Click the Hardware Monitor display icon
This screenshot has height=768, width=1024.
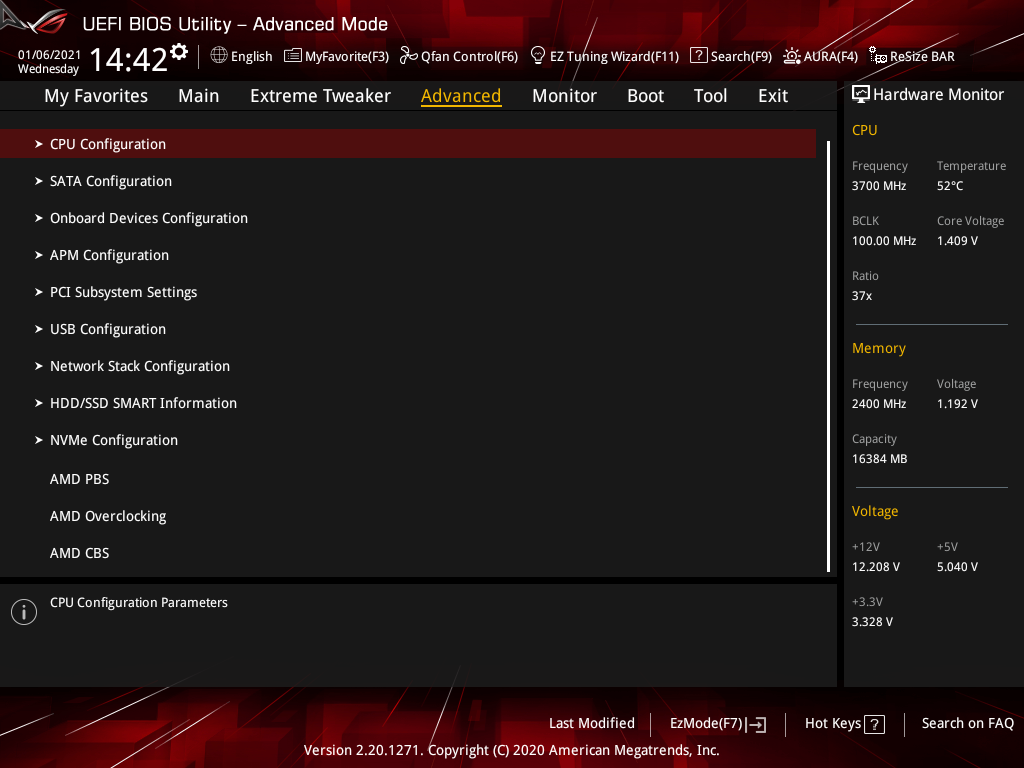pos(861,95)
